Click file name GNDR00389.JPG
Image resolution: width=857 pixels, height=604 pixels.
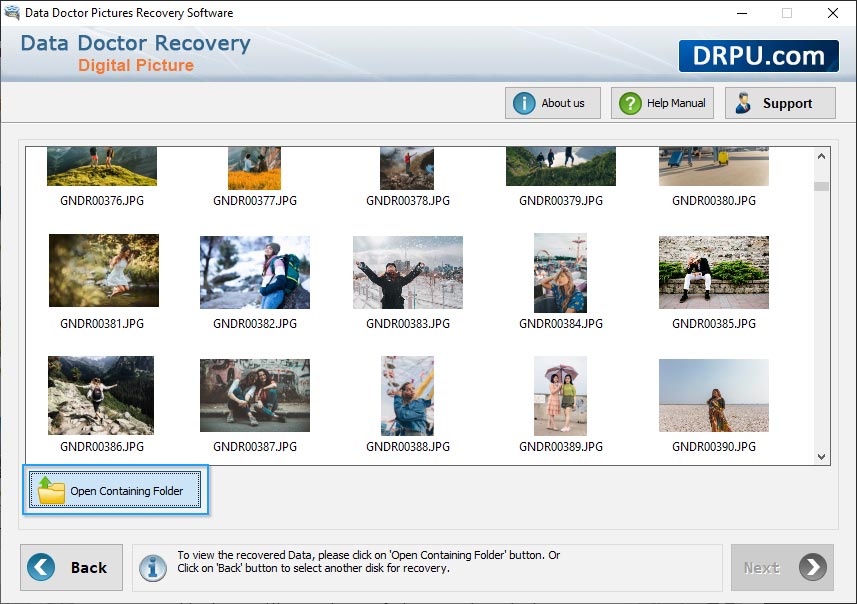(561, 447)
